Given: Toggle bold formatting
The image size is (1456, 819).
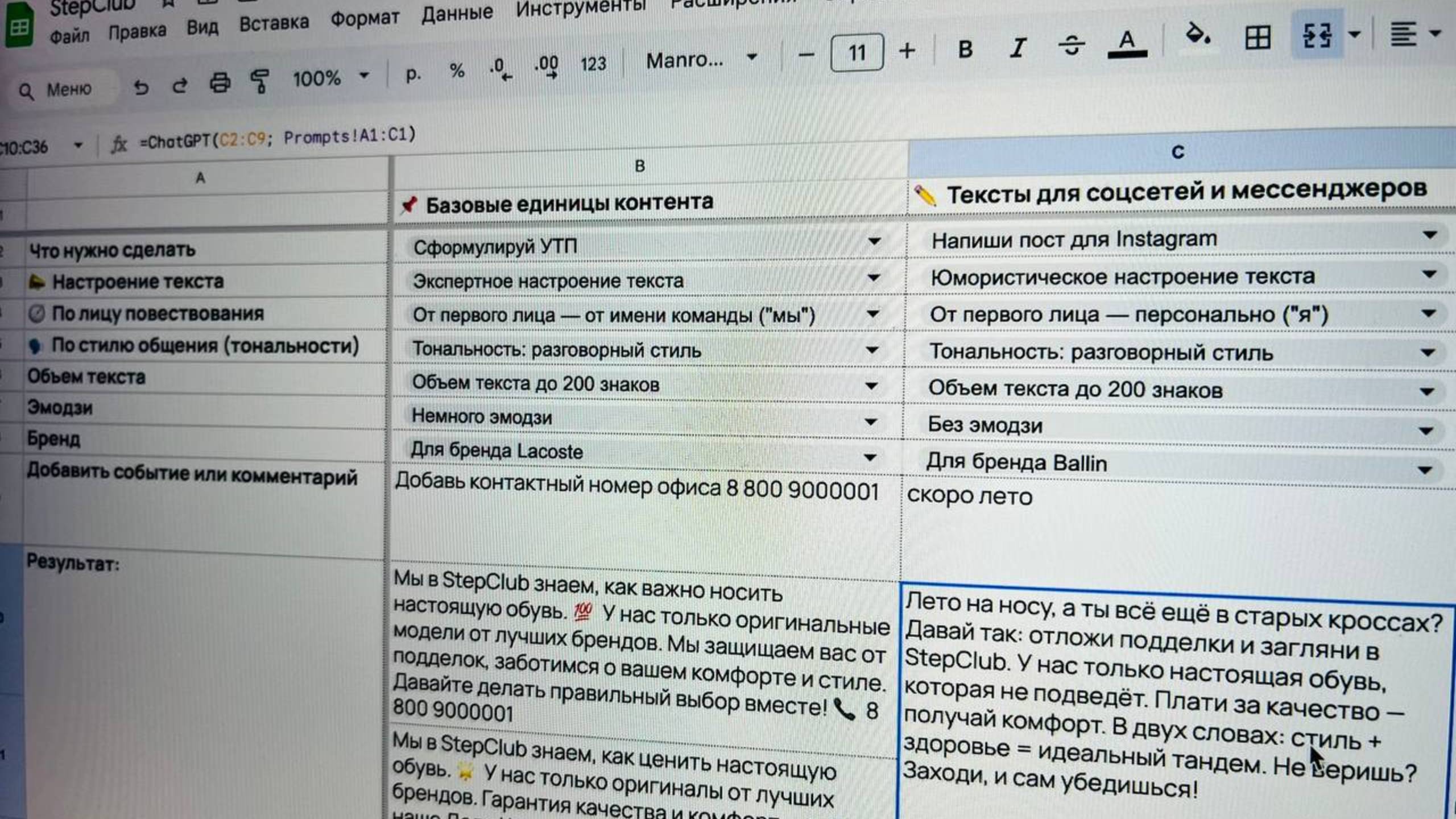Looking at the screenshot, I should [x=965, y=49].
